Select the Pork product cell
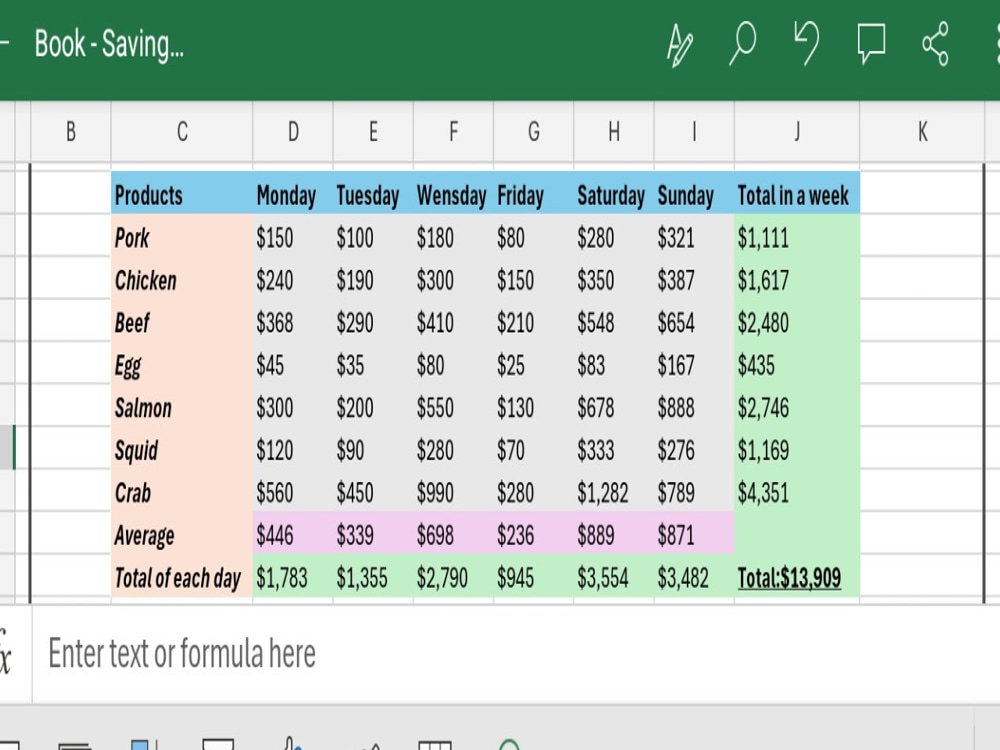This screenshot has width=1000, height=750. tap(182, 237)
